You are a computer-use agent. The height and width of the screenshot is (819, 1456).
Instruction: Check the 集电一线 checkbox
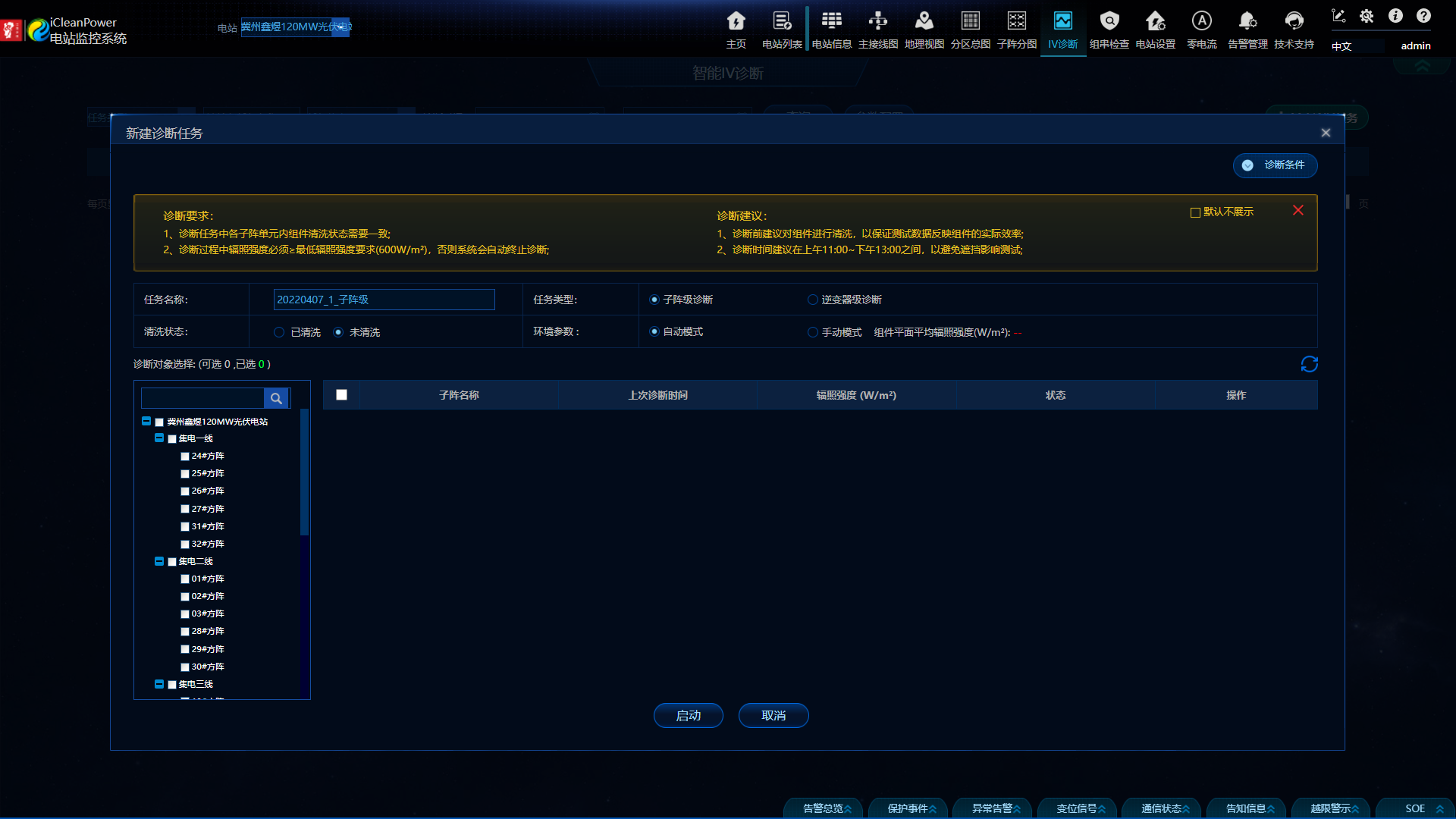[172, 439]
